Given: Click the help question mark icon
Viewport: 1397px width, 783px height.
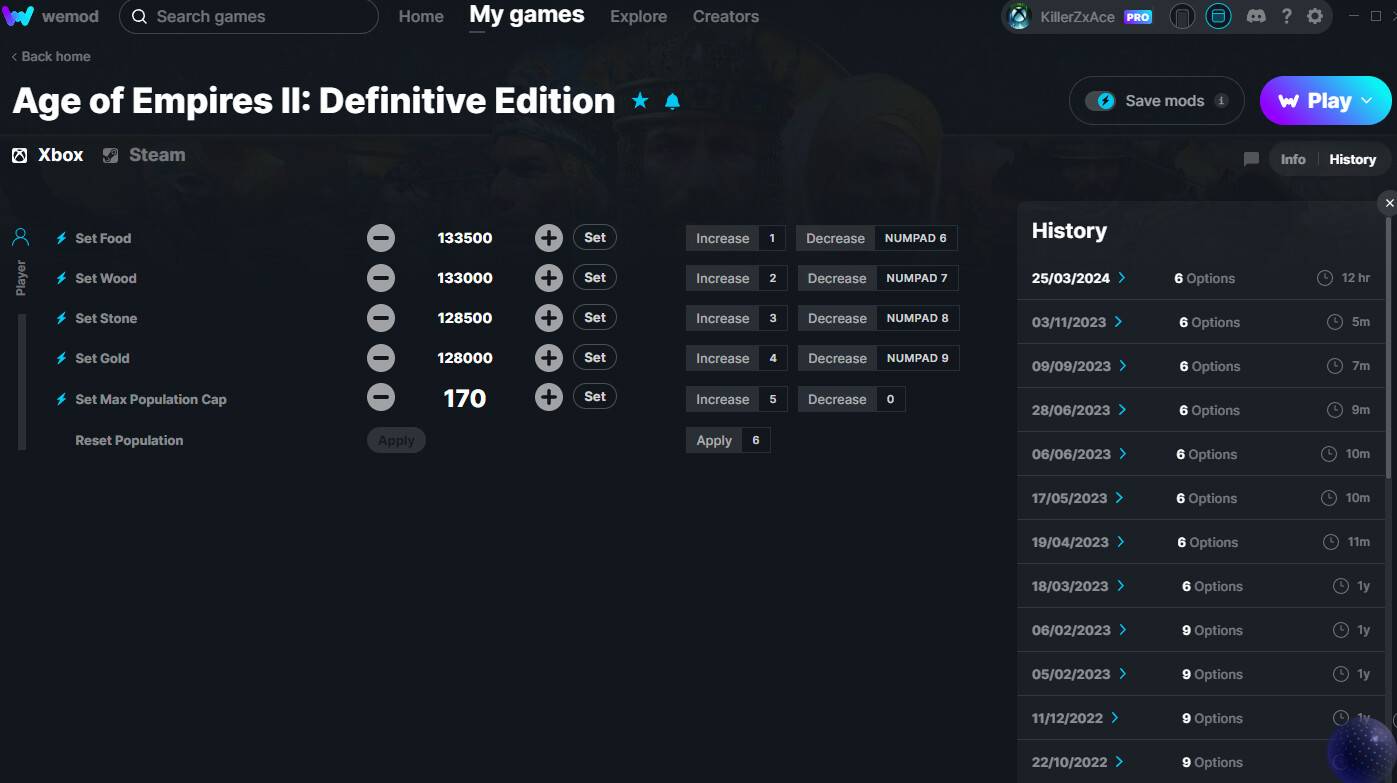Looking at the screenshot, I should tap(1287, 16).
